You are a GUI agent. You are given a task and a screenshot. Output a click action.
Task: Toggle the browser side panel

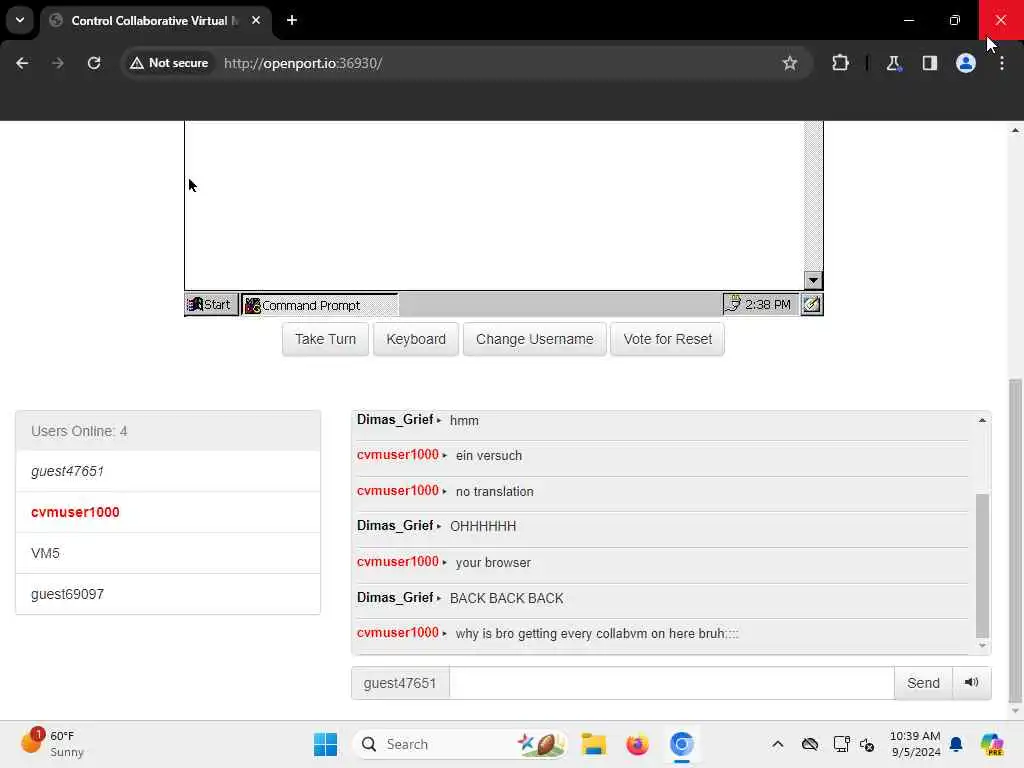click(x=929, y=63)
